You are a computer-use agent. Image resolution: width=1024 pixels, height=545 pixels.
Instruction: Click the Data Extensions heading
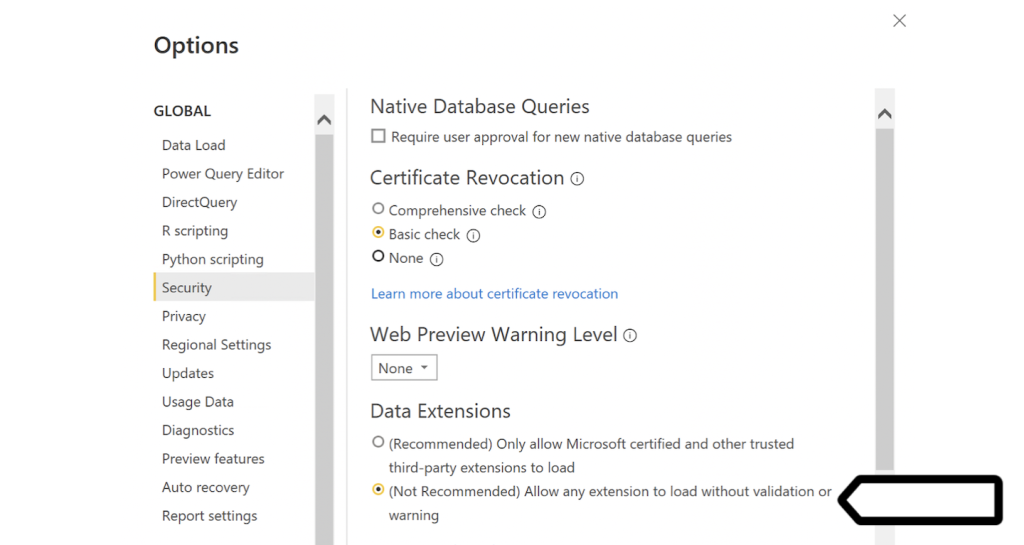click(x=441, y=411)
